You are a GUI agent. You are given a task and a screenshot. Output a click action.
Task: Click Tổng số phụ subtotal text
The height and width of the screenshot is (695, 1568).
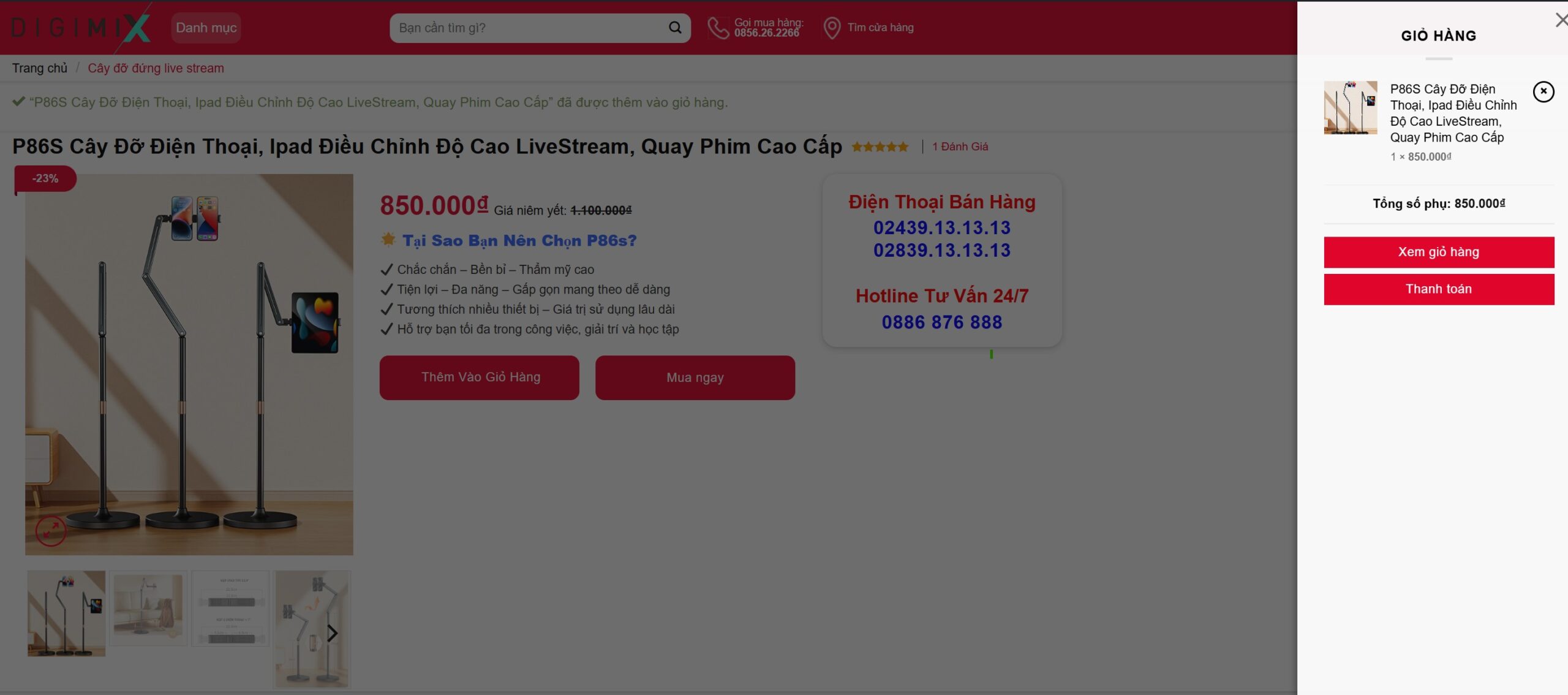tap(1438, 203)
